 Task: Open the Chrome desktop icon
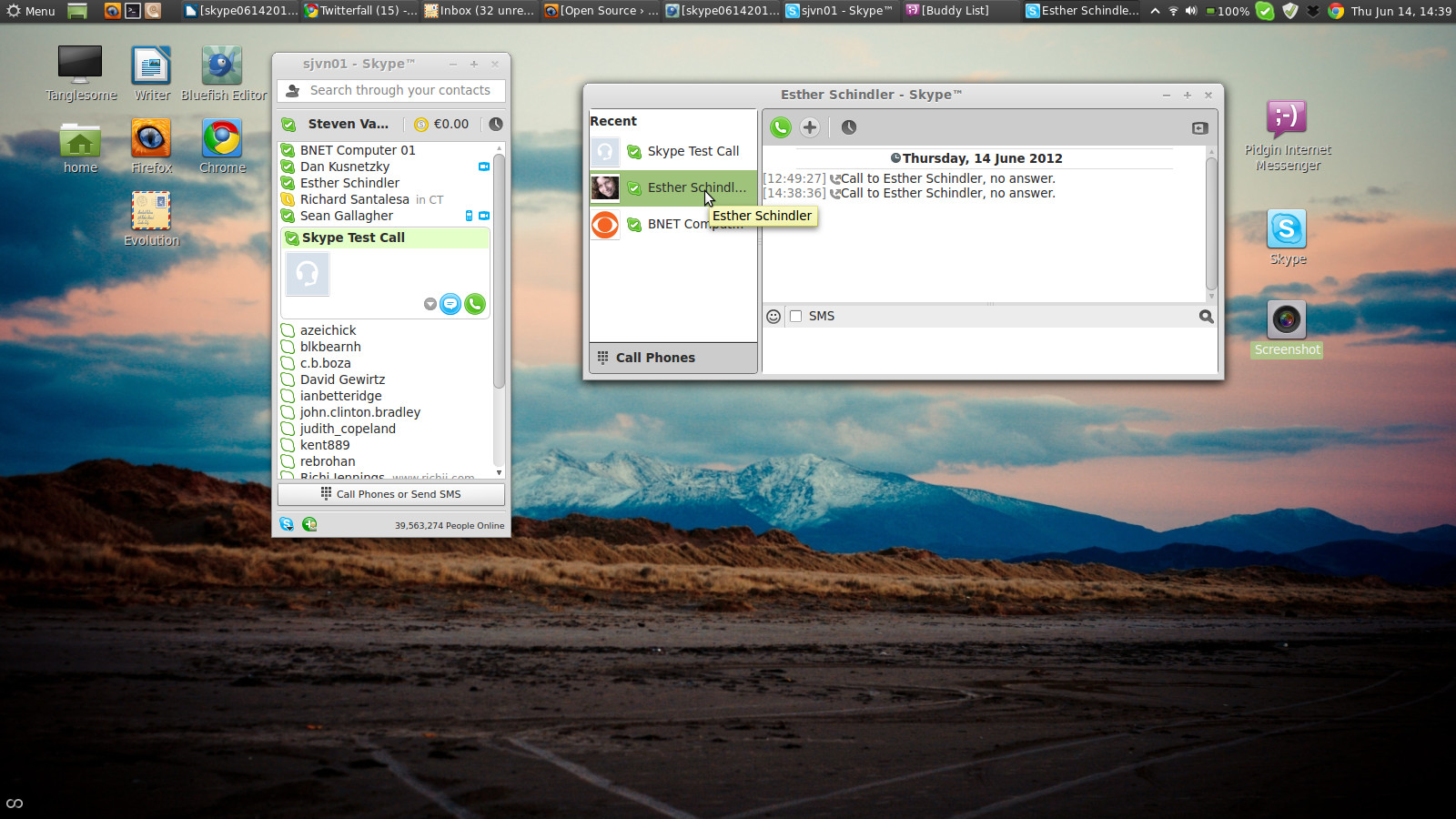click(222, 147)
